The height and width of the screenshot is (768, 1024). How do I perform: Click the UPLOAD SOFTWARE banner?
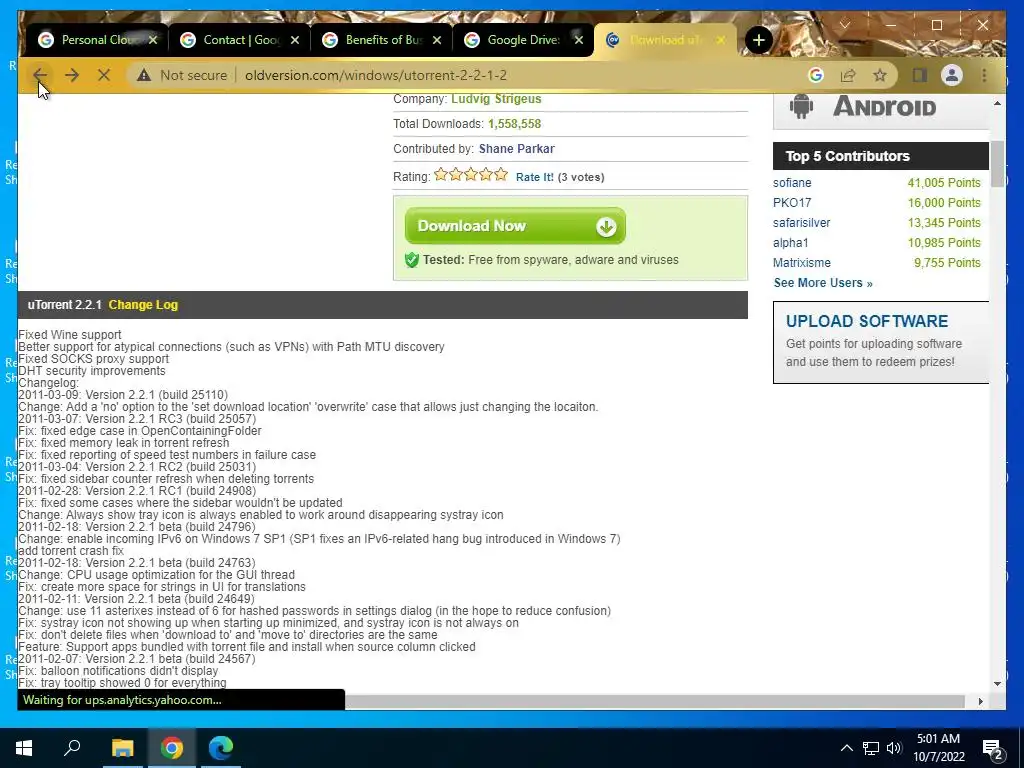click(881, 342)
